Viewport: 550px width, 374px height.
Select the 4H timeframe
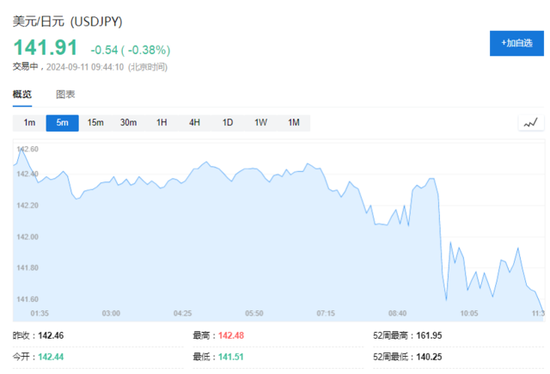click(x=195, y=123)
